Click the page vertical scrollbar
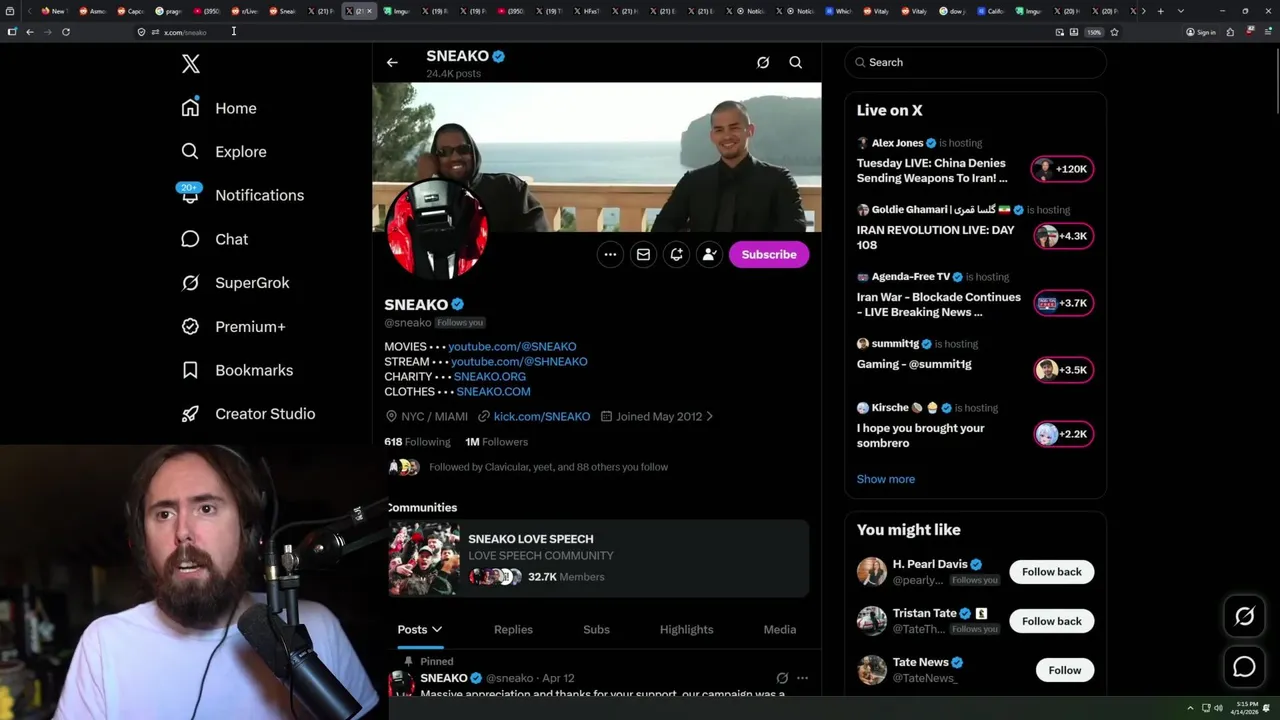This screenshot has height=720, width=1280. [x=1275, y=80]
